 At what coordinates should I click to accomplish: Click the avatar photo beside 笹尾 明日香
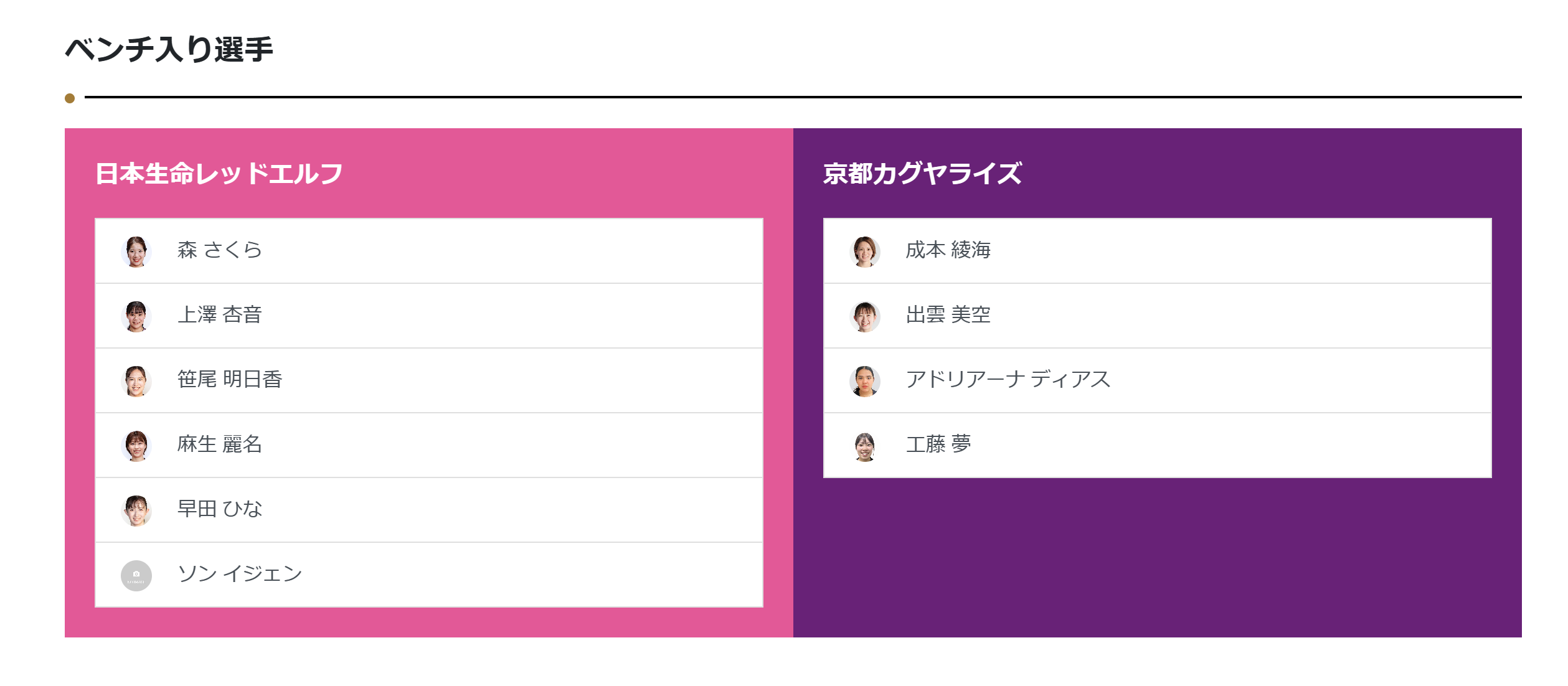click(x=136, y=382)
